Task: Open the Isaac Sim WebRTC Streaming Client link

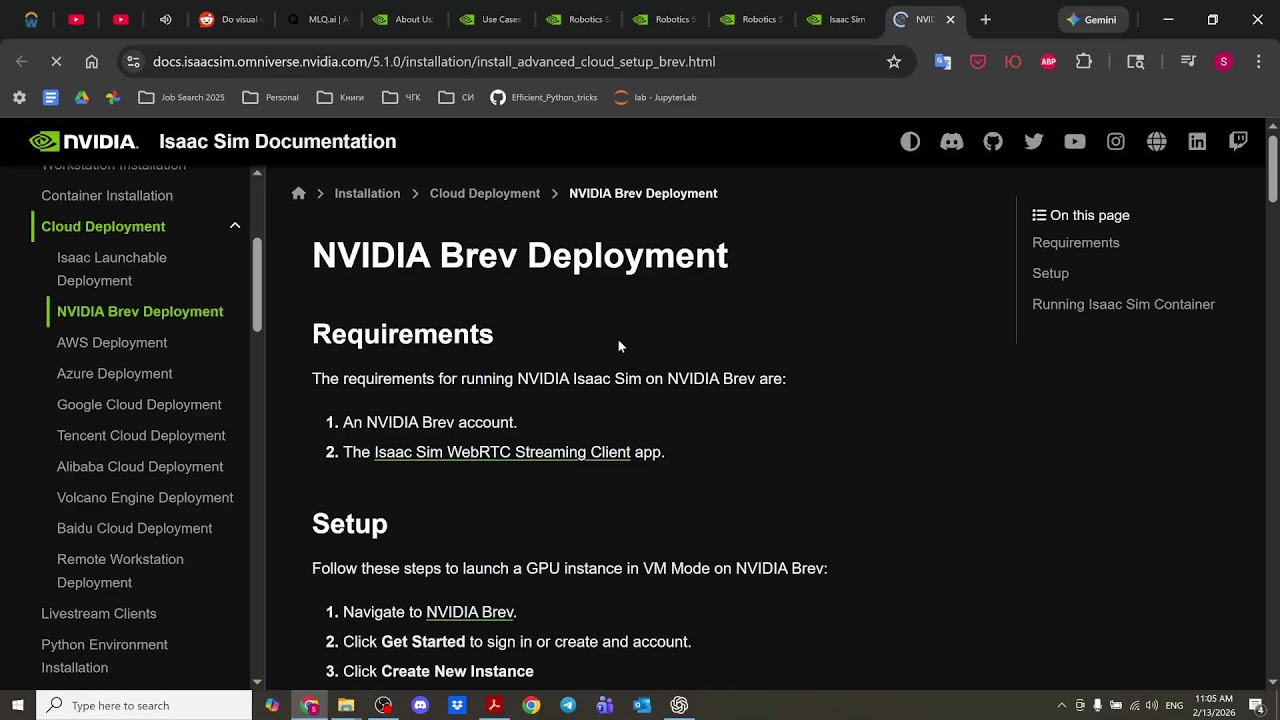Action: [x=502, y=452]
